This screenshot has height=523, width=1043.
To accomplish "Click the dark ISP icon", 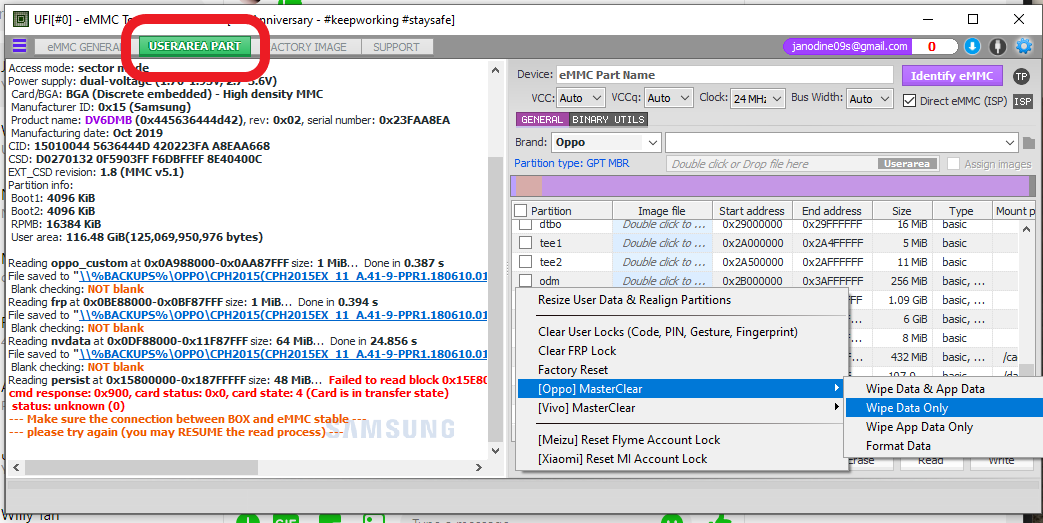I will [x=1022, y=101].
